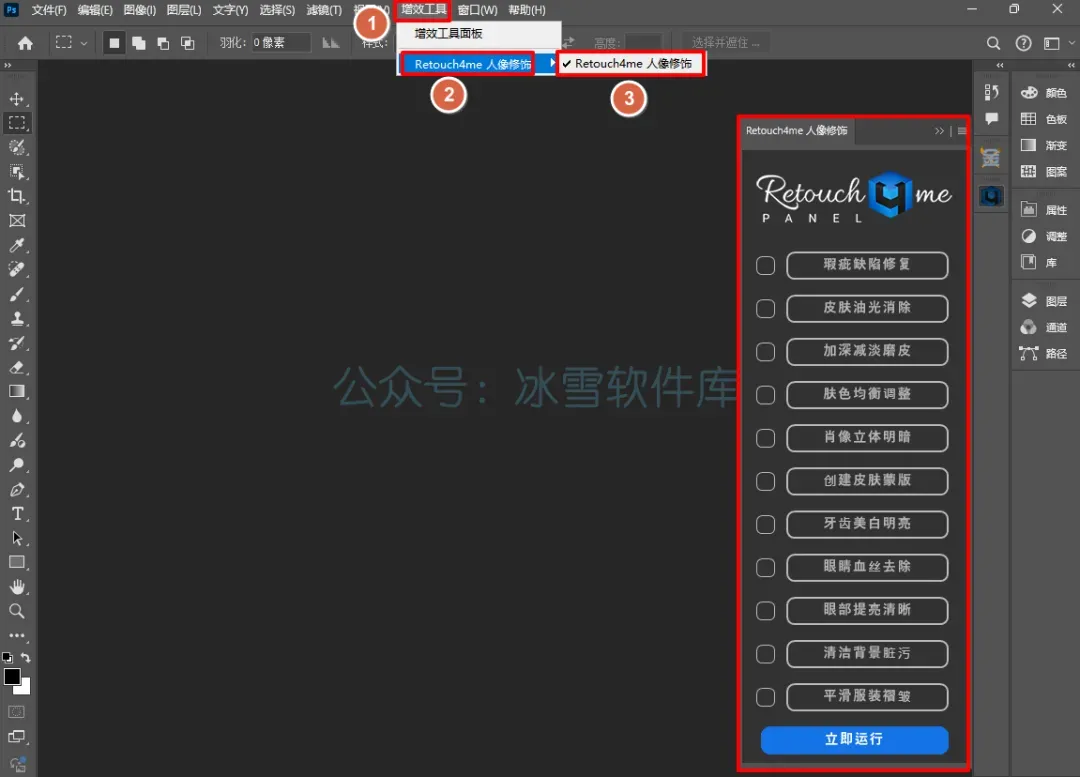Select the Frame tool
Viewport: 1080px width, 777px height.
(x=17, y=220)
